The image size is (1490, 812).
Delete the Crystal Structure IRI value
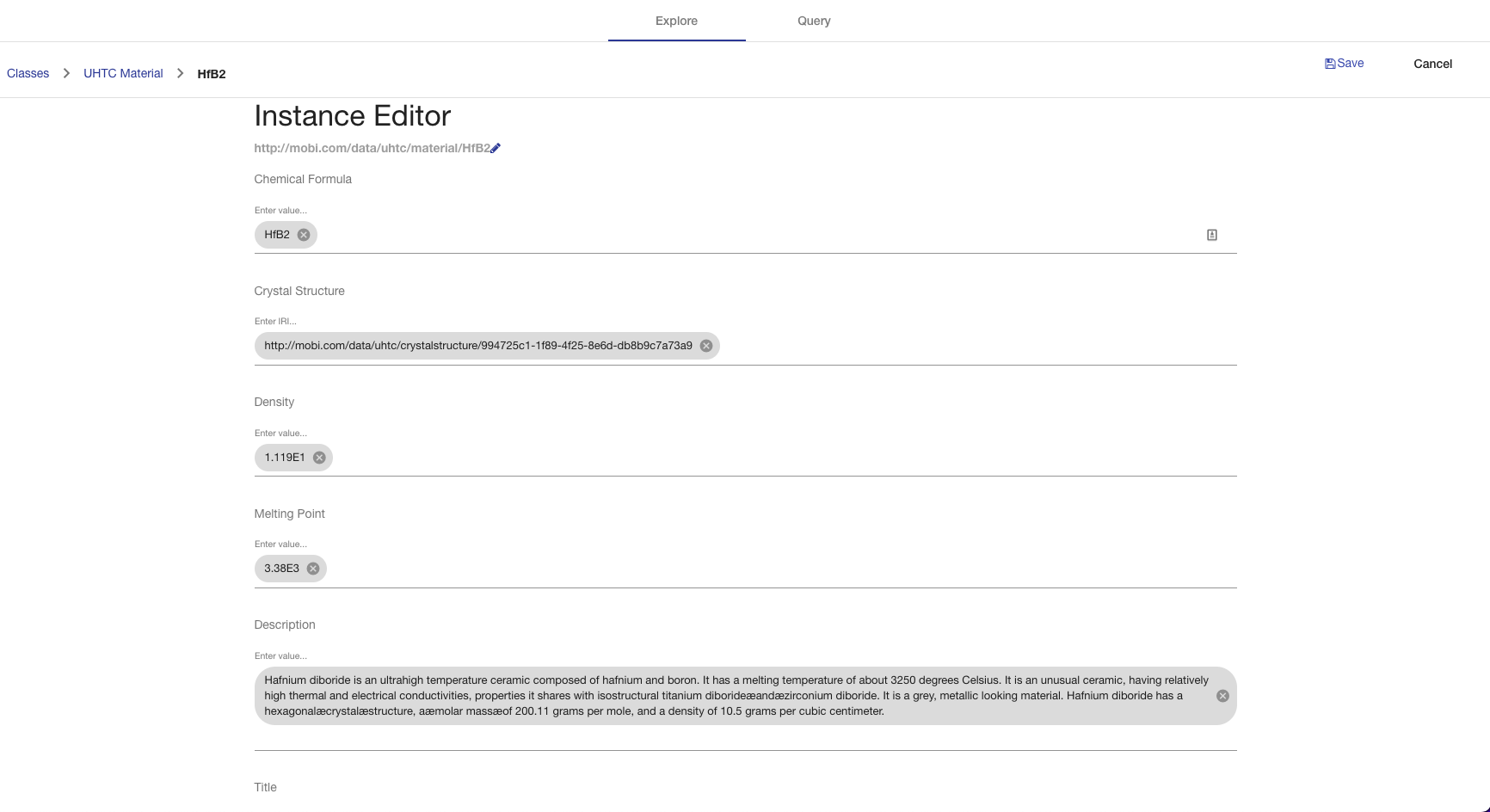(x=705, y=345)
